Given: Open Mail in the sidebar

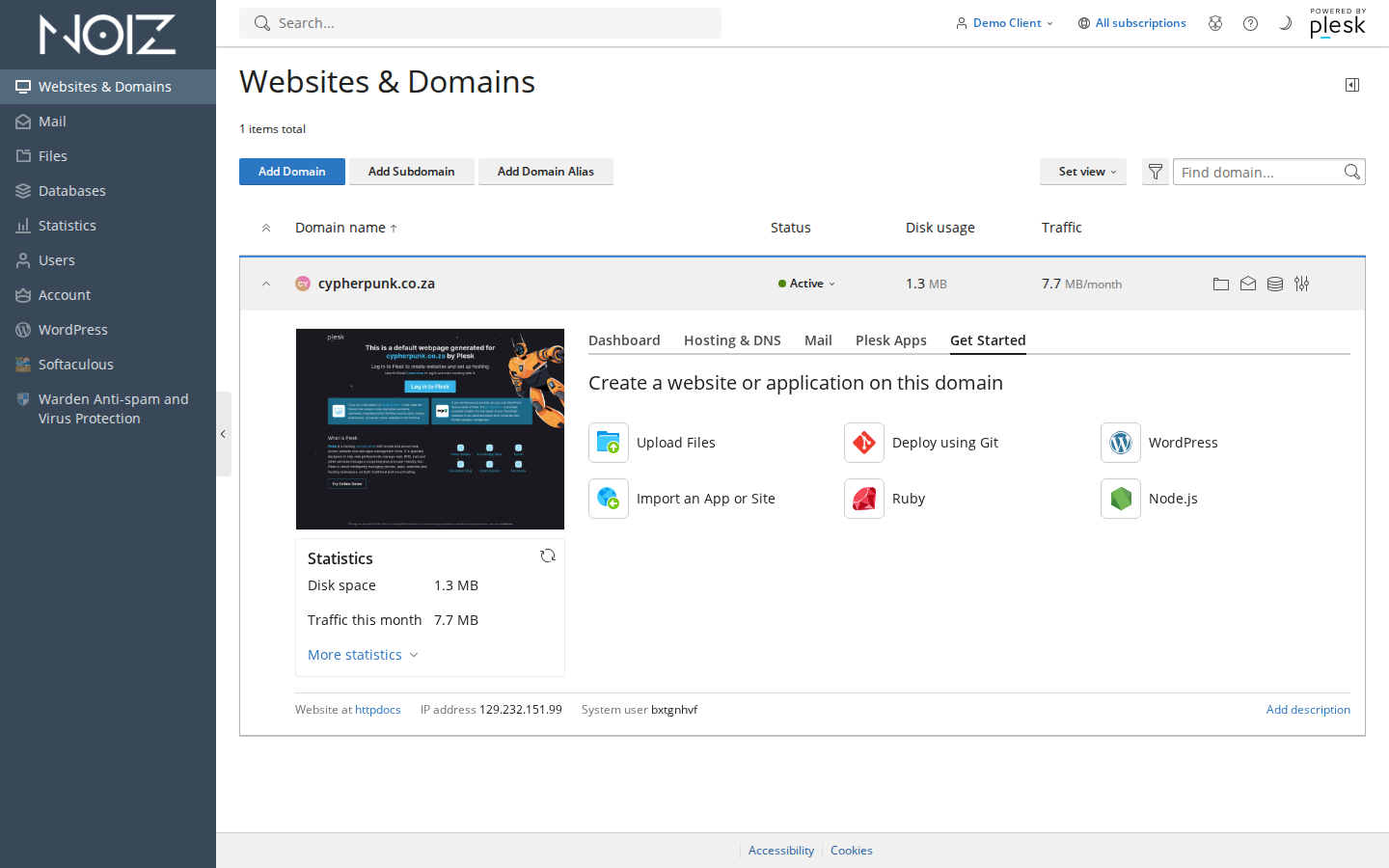Looking at the screenshot, I should point(108,122).
